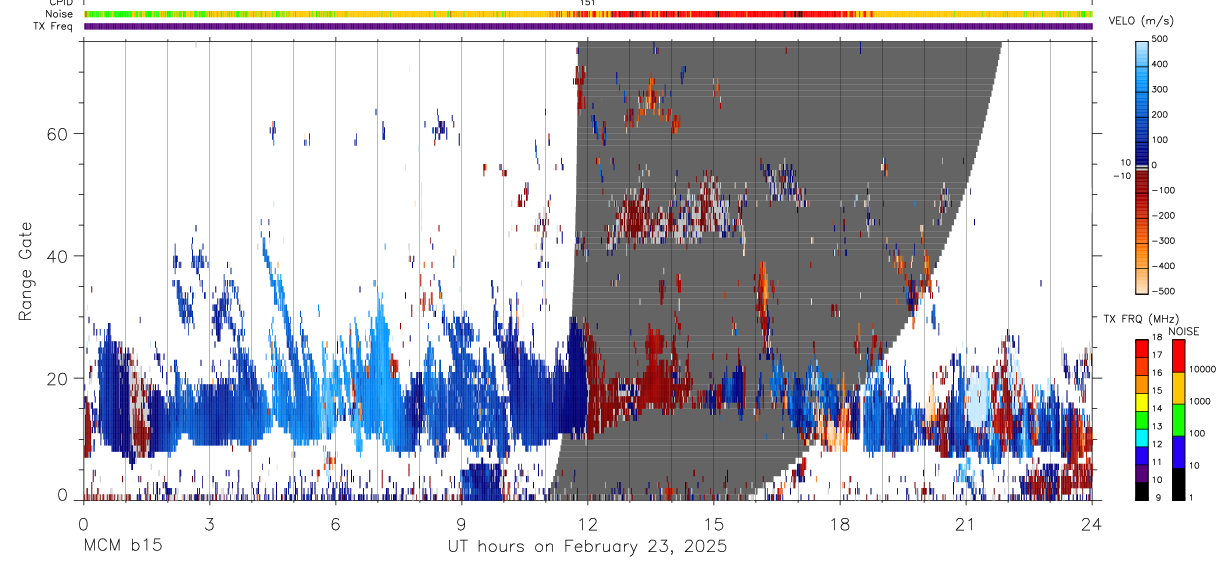Image resolution: width=1228 pixels, height=567 pixels.
Task: Select hour 12 on the UT axis
Action: point(588,523)
